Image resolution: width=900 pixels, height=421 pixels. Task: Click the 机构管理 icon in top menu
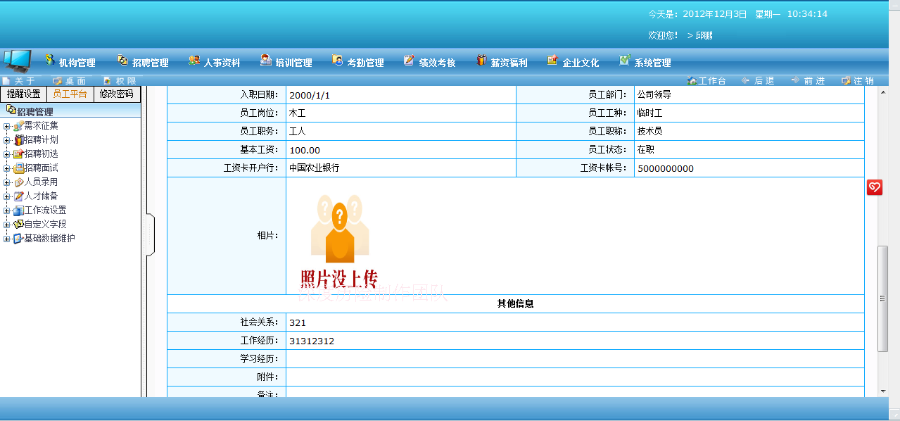49,60
